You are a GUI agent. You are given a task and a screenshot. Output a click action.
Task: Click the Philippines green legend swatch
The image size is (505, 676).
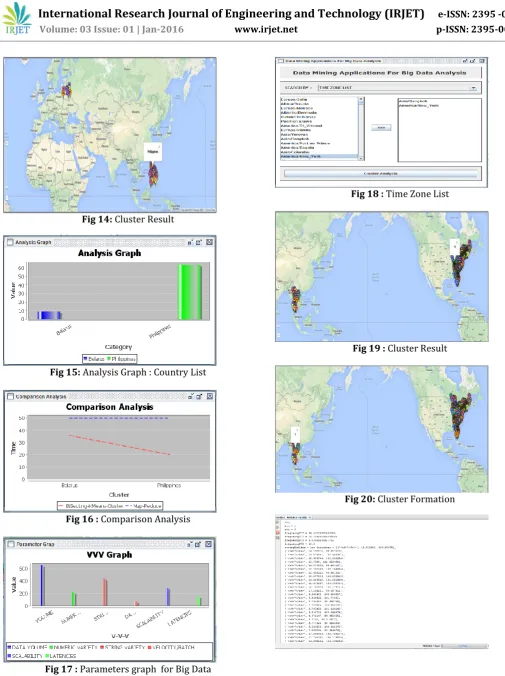109,359
